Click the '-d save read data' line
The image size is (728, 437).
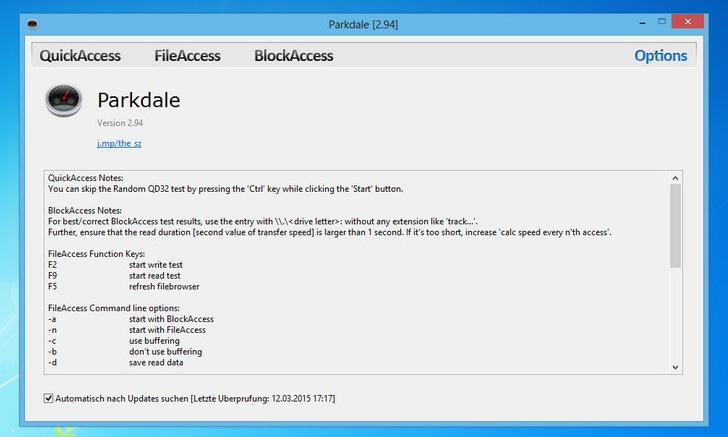pos(116,362)
